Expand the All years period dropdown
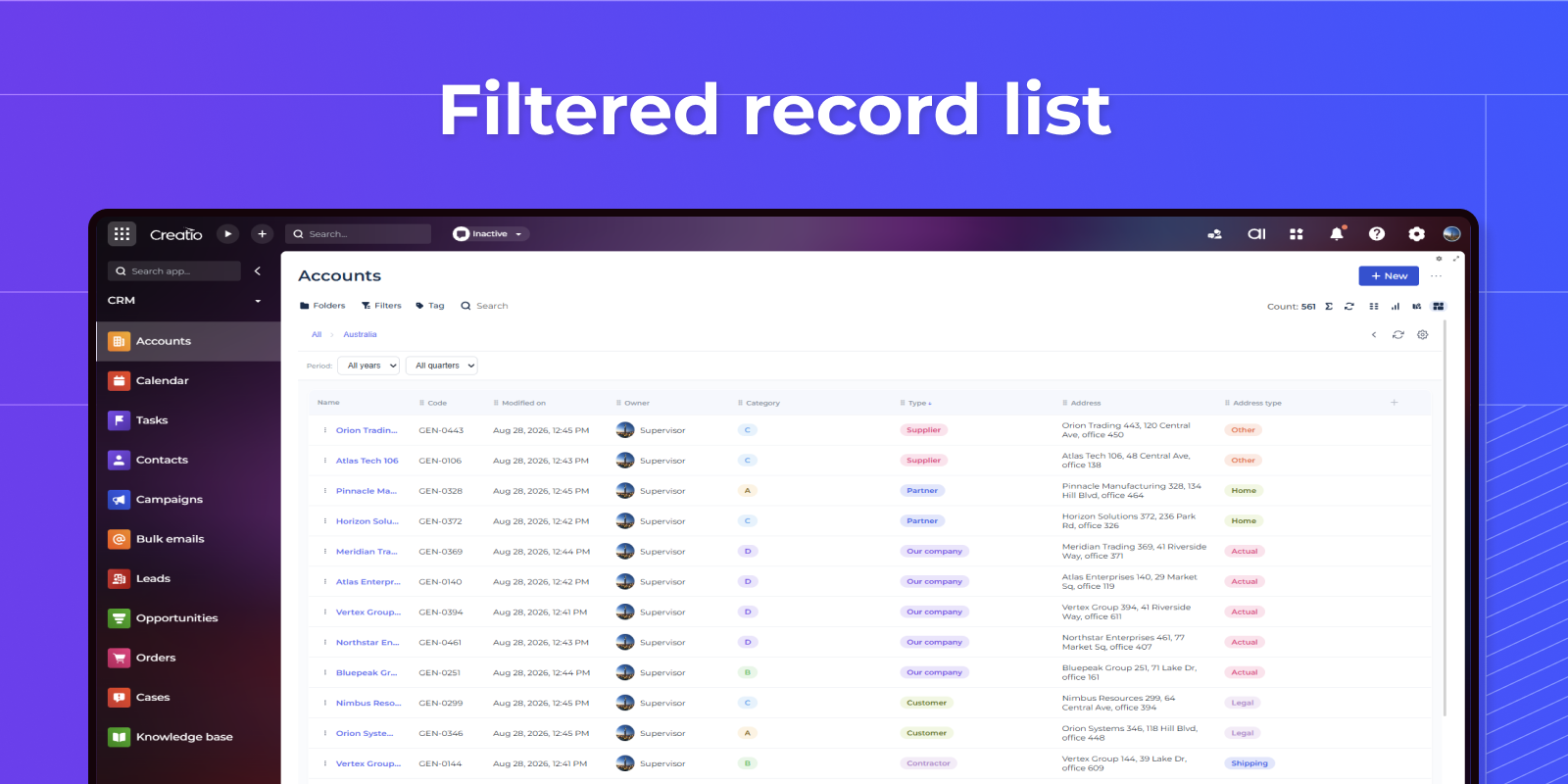This screenshot has height=784, width=1568. pyautogui.click(x=368, y=366)
